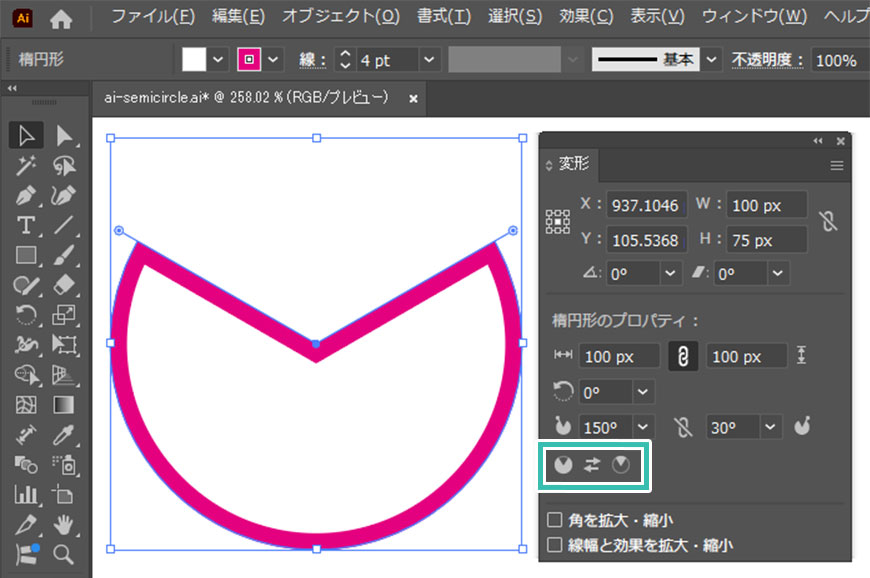Open the オブジェクト(O) menu
Viewport: 870px width, 578px height.
pos(340,17)
